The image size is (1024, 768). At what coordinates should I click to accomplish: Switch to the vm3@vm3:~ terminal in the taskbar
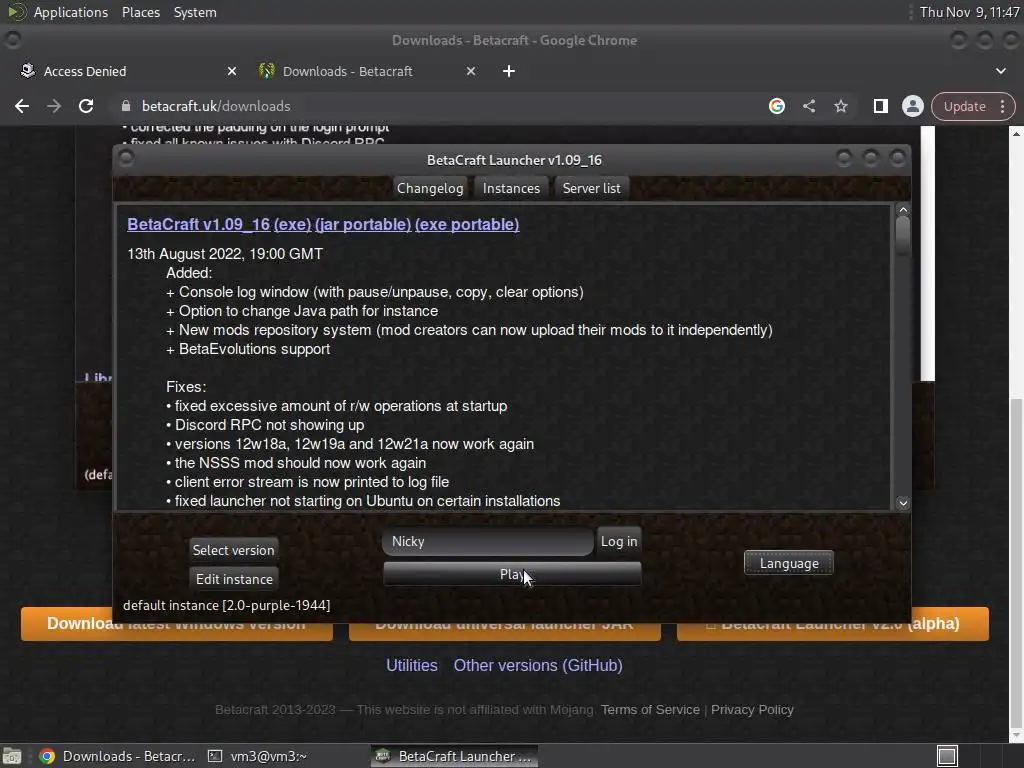pyautogui.click(x=258, y=756)
